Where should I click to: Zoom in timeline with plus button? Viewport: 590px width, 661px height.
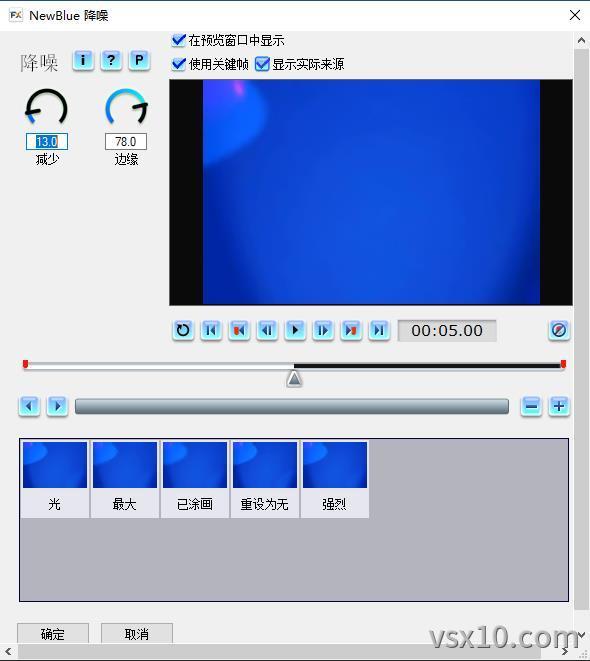coord(559,406)
